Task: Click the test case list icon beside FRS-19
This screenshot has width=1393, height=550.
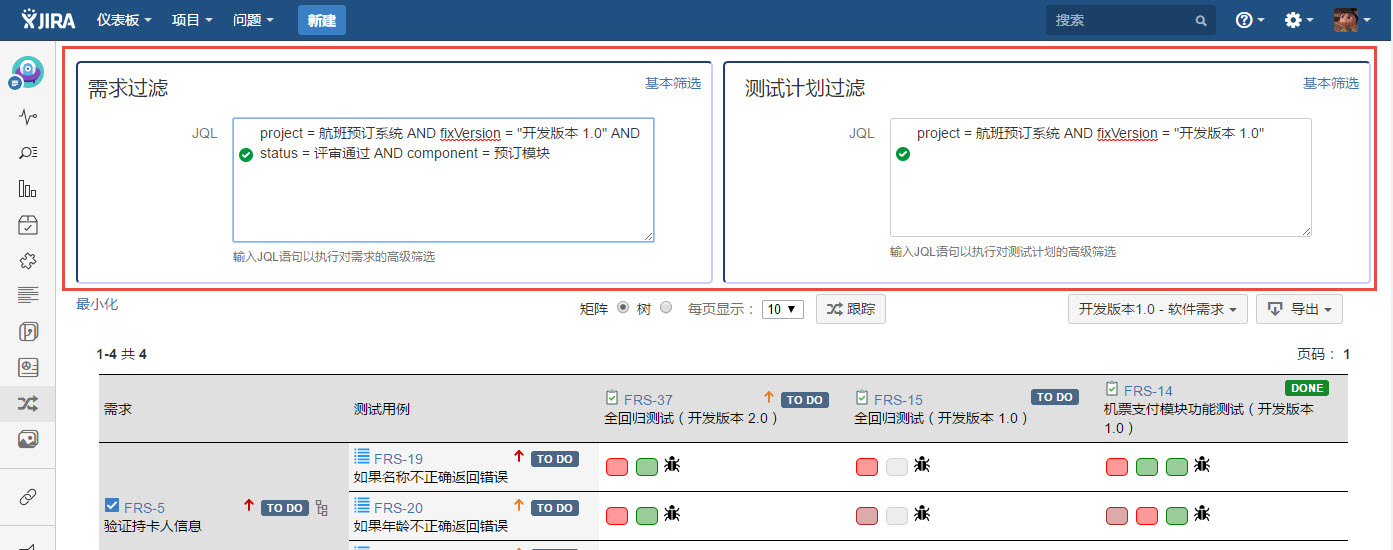Action: click(x=362, y=458)
